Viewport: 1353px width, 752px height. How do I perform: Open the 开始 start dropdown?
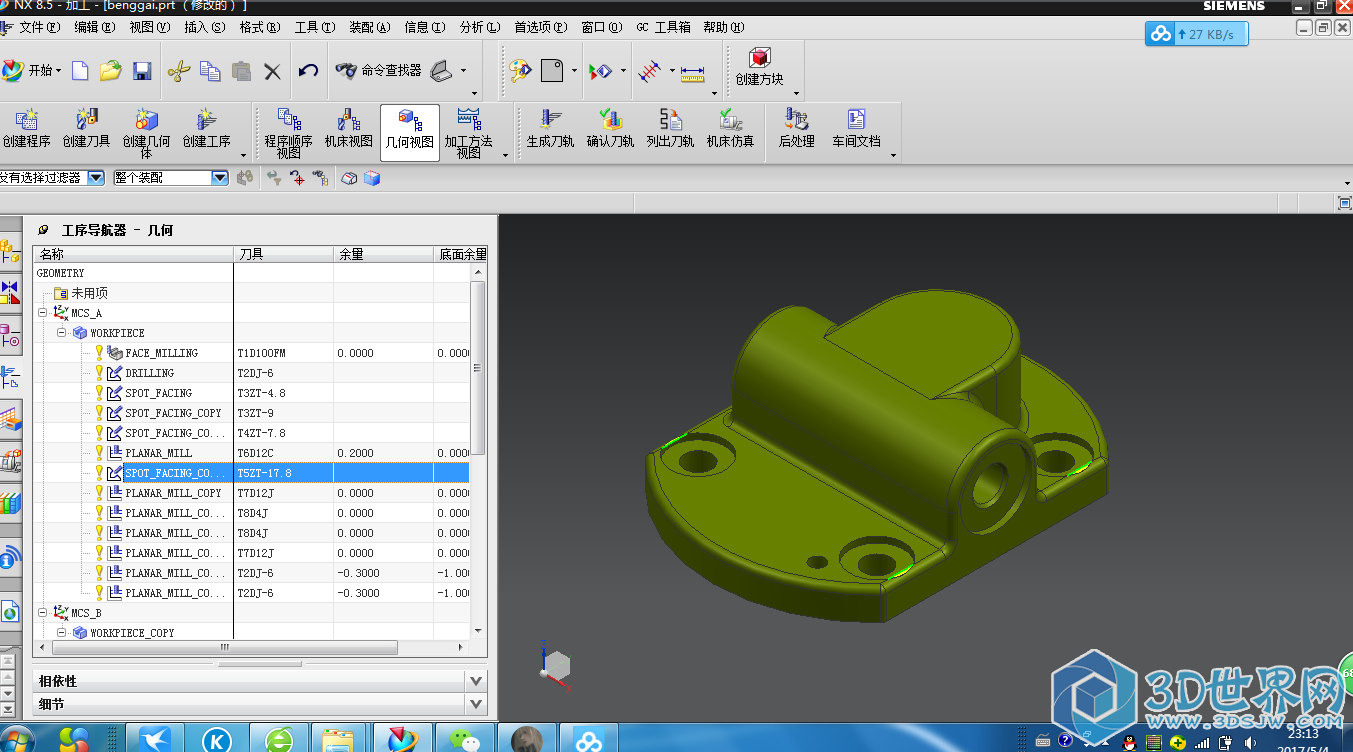coord(32,71)
